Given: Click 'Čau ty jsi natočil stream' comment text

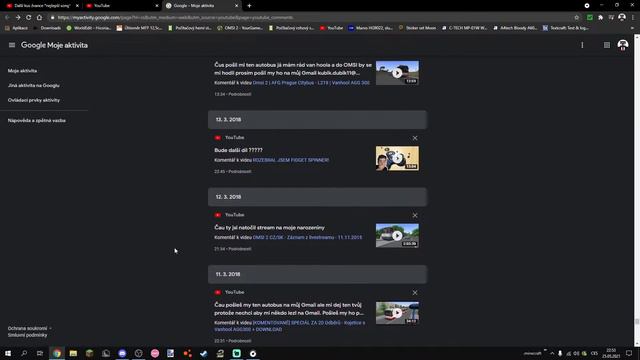Looking at the screenshot, I should 269,227.
